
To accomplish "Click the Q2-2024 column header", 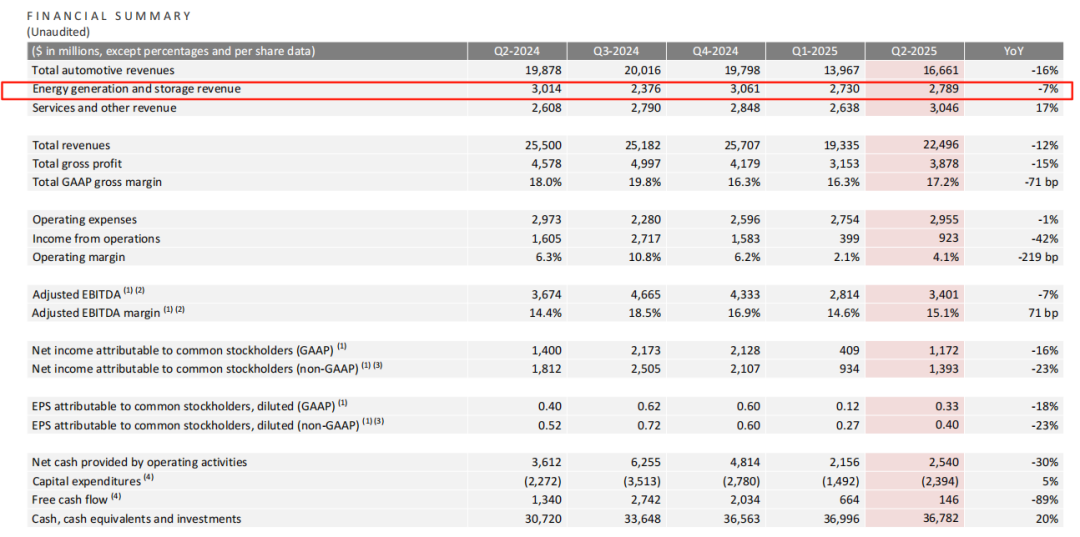I will pyautogui.click(x=517, y=51).
